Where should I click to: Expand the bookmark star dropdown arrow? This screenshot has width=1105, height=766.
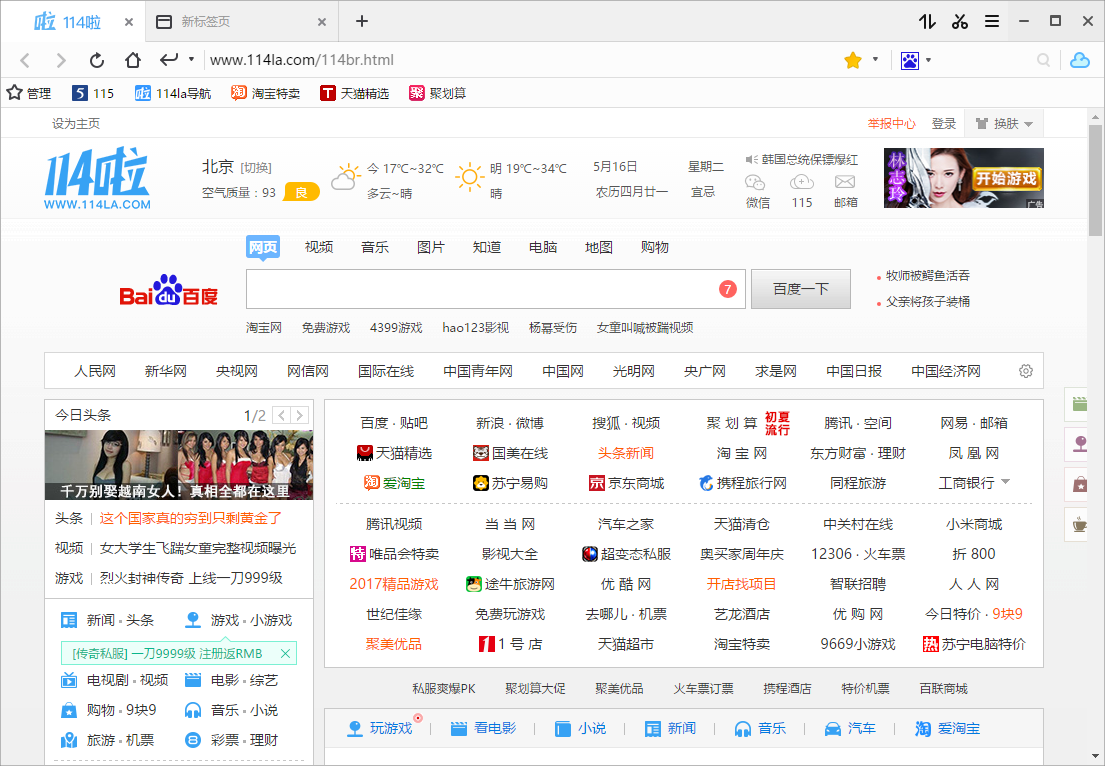875,60
